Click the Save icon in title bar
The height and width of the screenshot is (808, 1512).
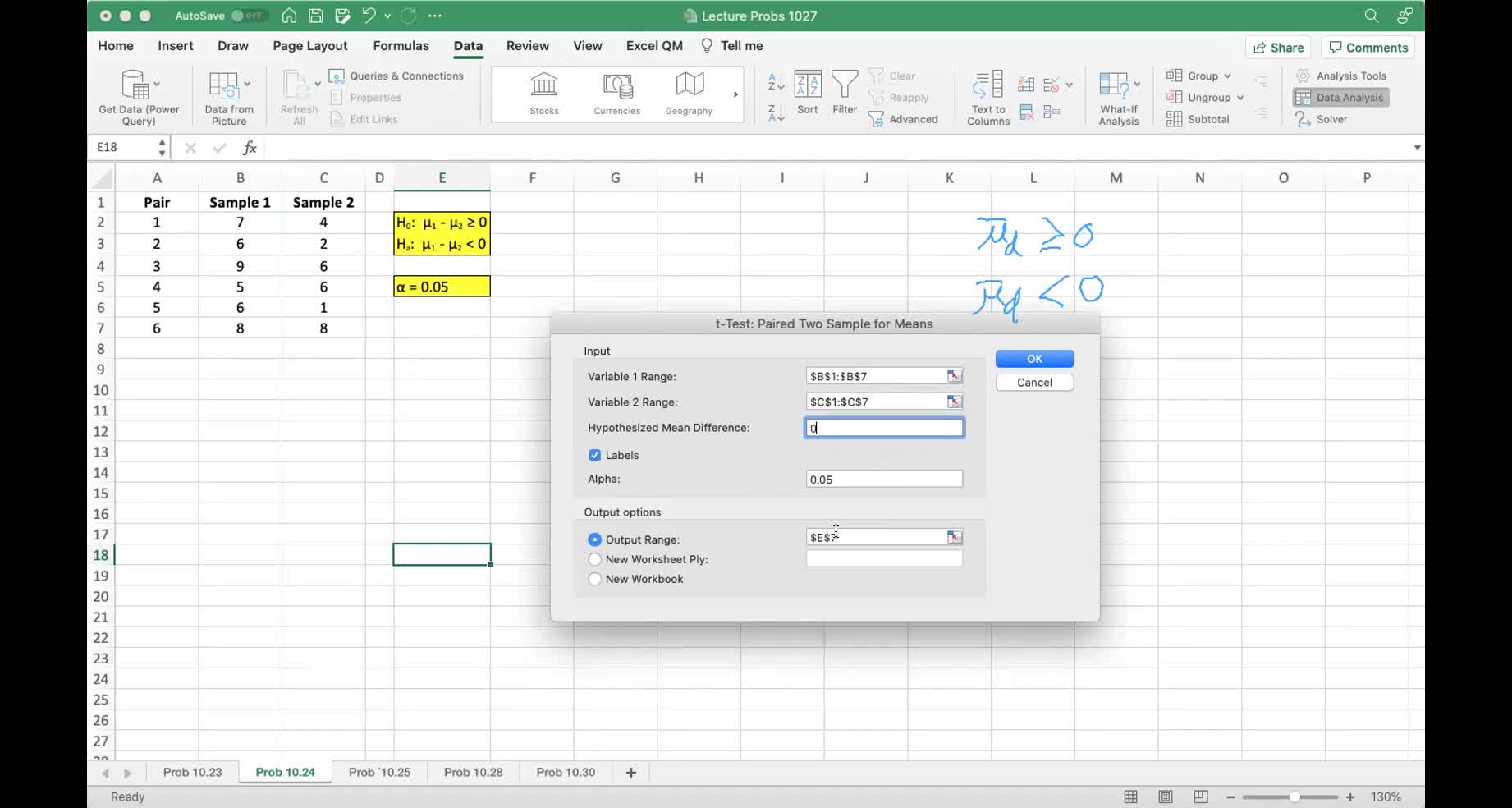(x=315, y=16)
